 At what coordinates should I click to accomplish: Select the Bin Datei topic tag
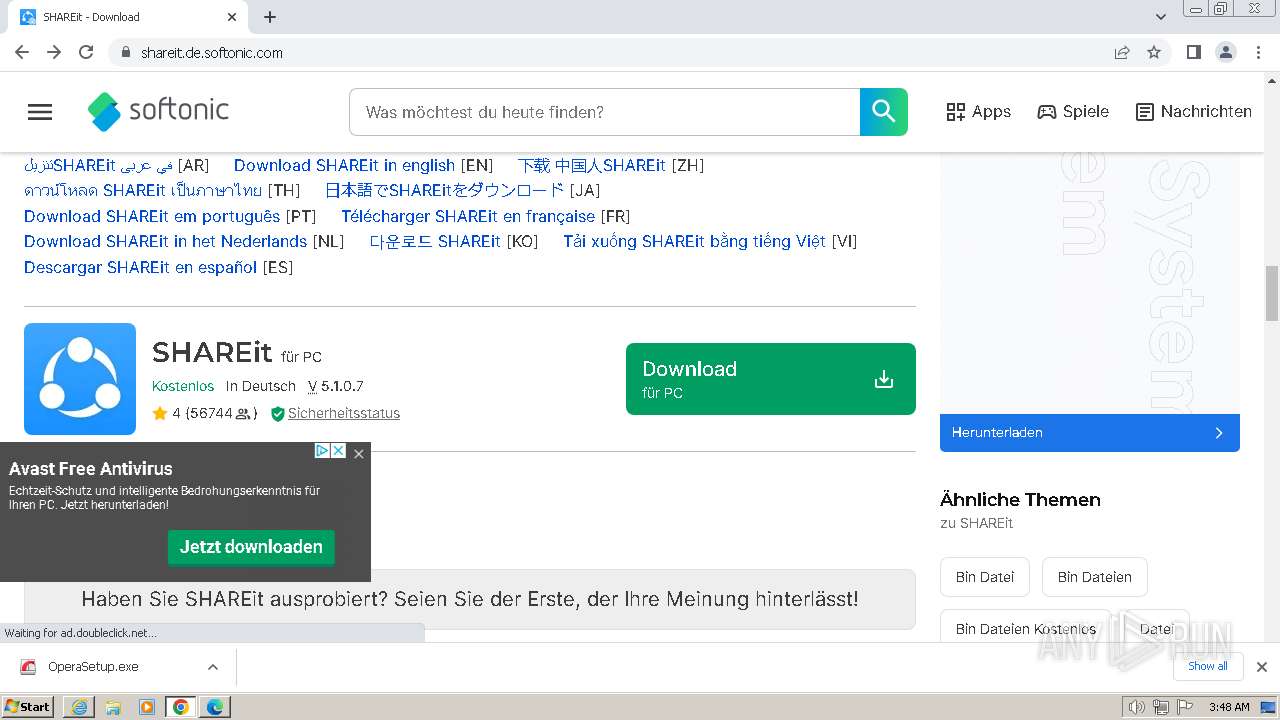[x=985, y=577]
